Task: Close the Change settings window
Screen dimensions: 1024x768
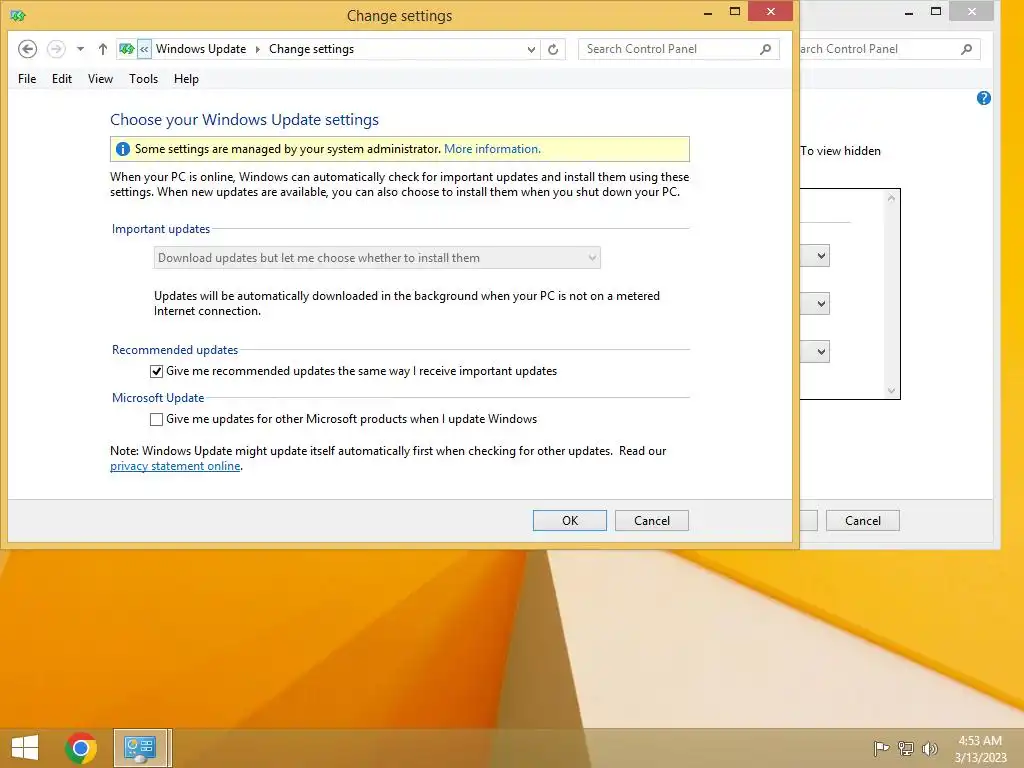Action: [x=771, y=12]
